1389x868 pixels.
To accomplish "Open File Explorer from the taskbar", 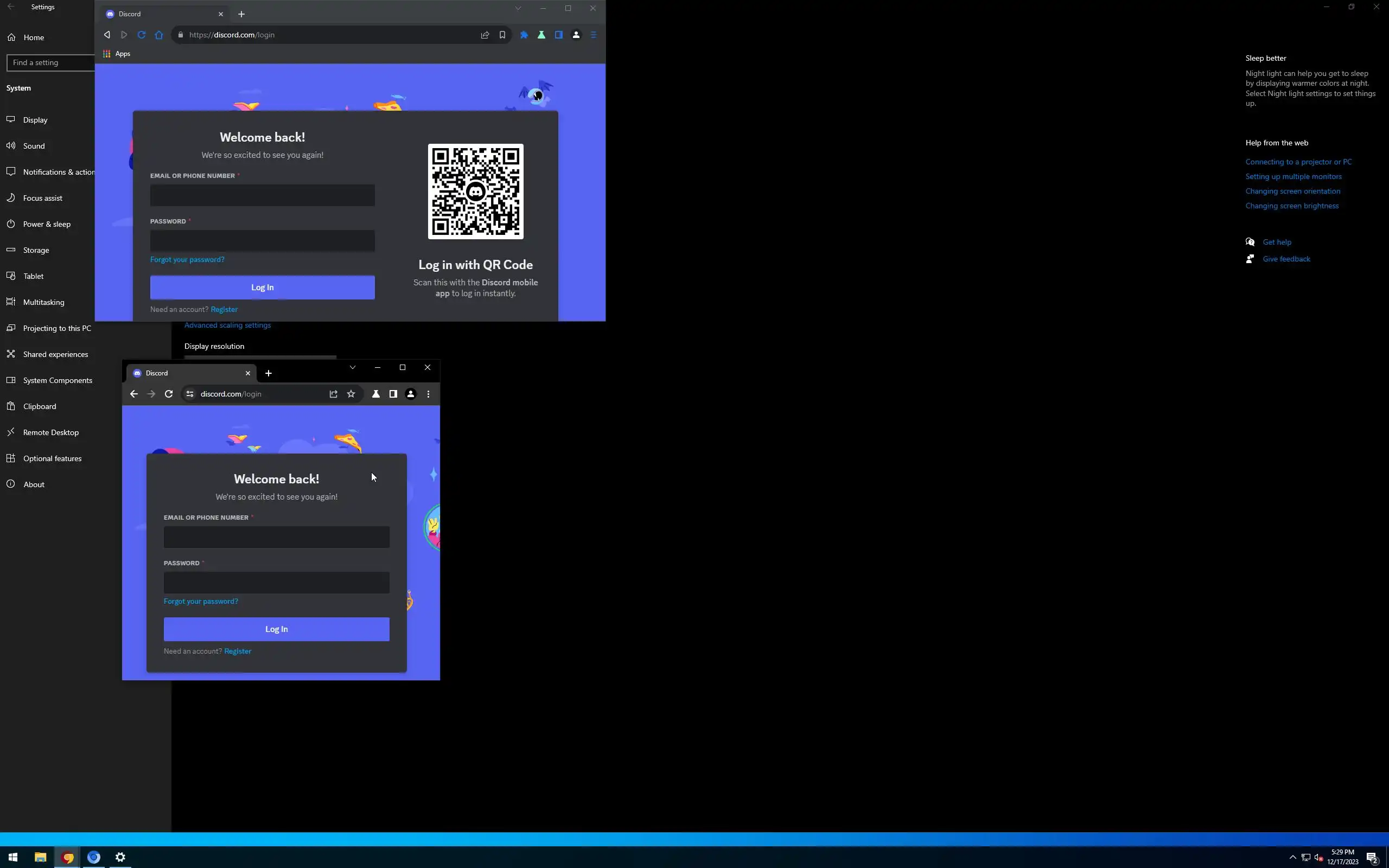I will [40, 857].
